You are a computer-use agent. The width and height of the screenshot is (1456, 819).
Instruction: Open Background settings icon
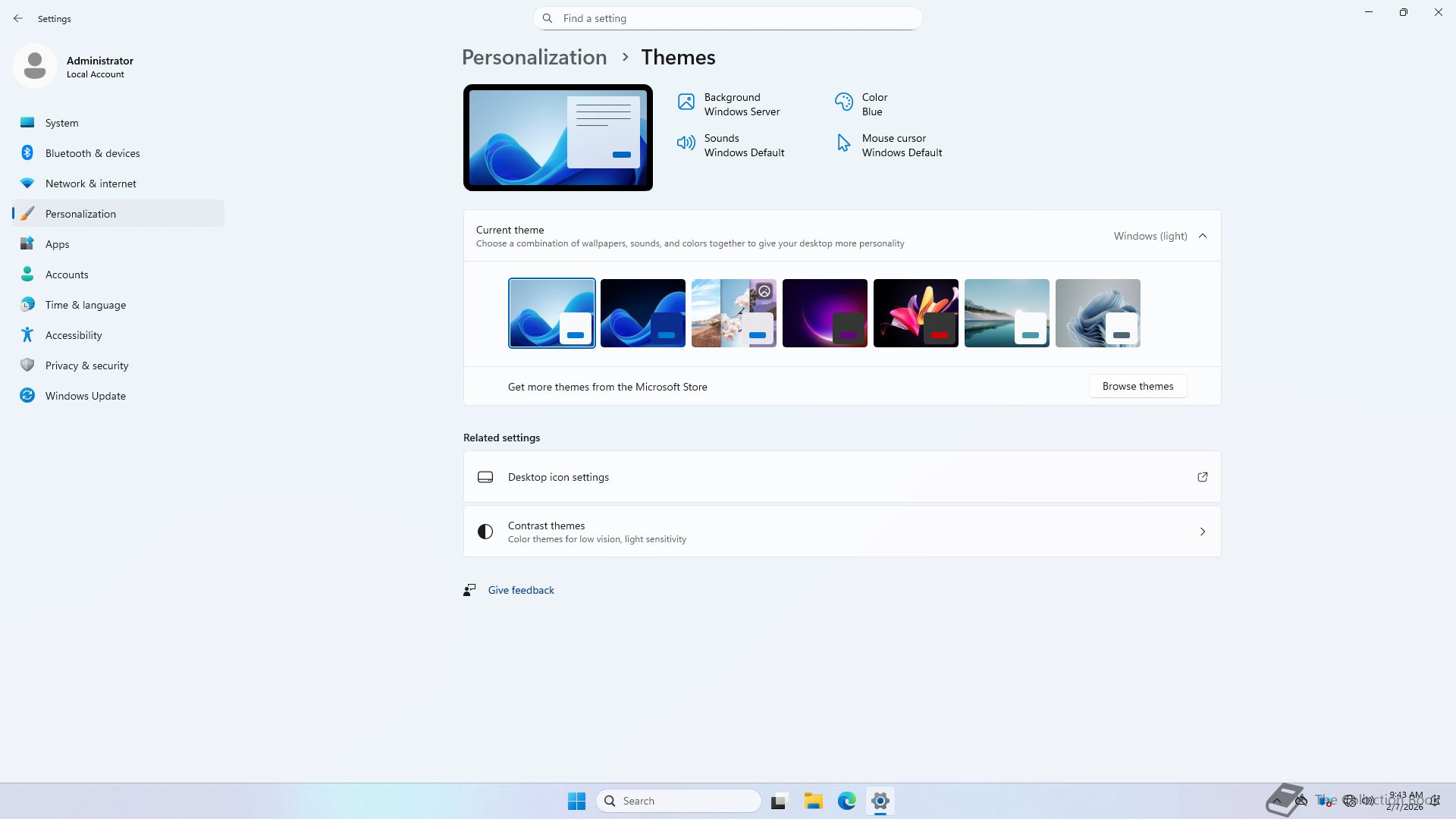click(x=686, y=102)
